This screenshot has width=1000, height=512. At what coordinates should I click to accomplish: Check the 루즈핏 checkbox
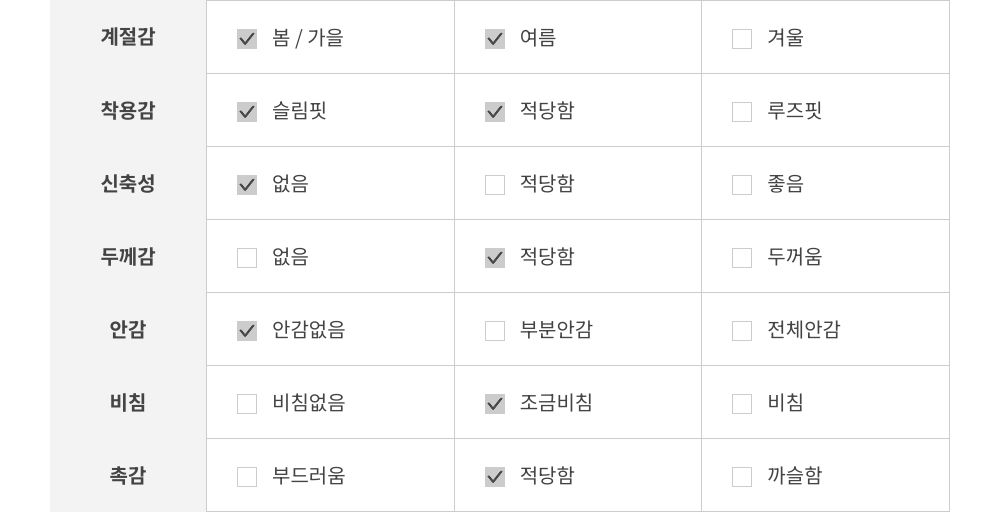coord(742,112)
